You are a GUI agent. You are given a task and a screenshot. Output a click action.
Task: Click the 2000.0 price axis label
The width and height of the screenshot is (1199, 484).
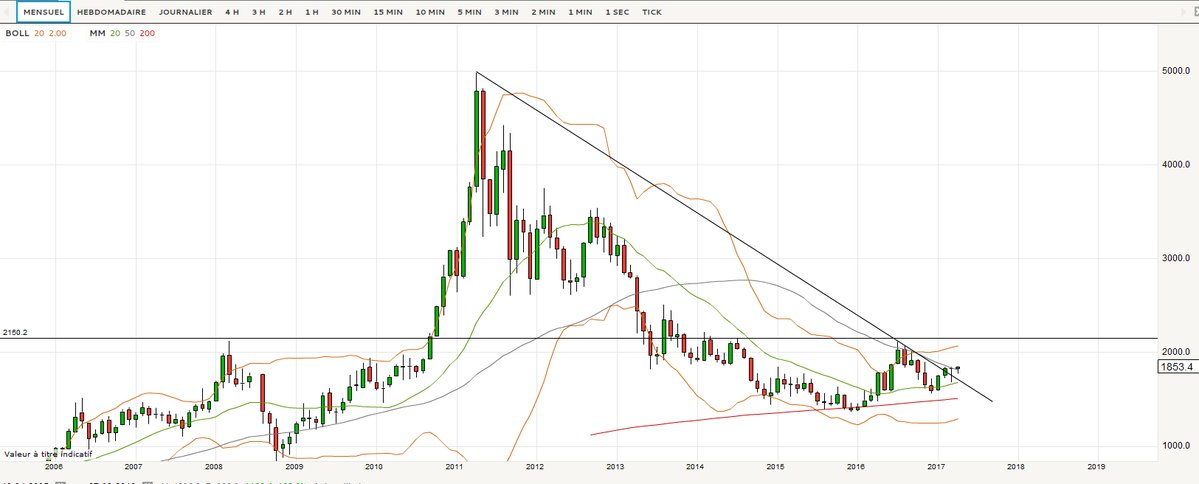coord(1174,352)
